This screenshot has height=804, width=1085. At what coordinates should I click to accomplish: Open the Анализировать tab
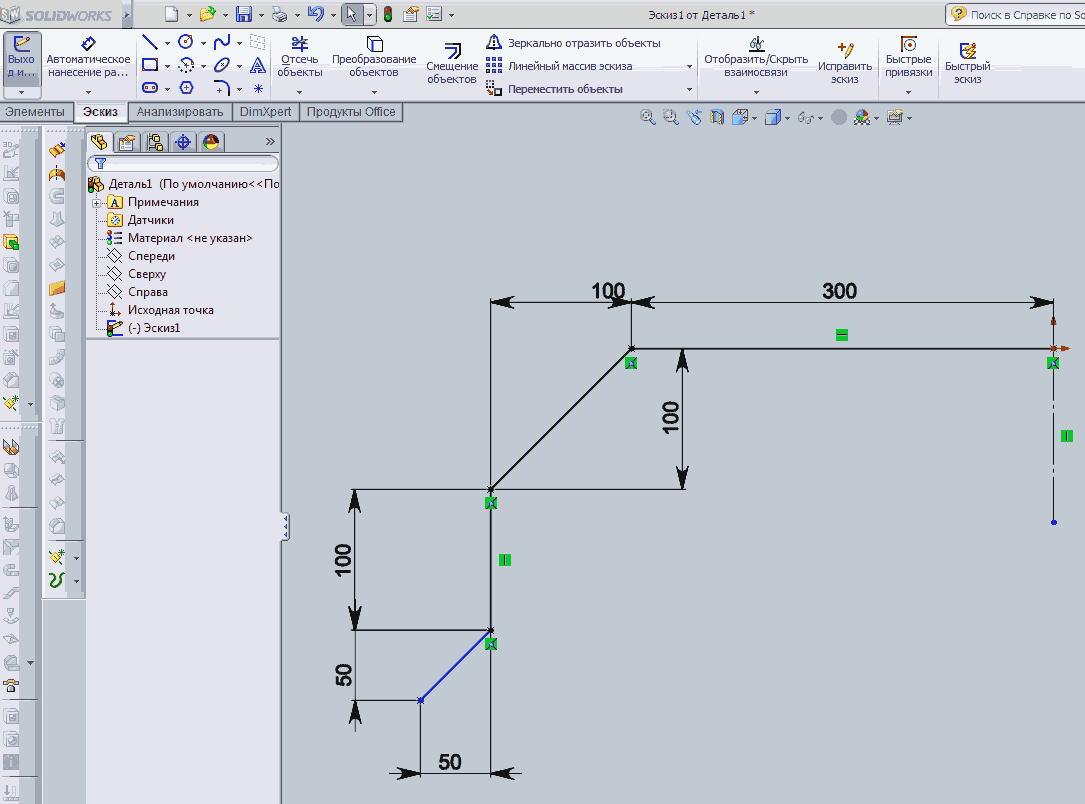(x=181, y=112)
